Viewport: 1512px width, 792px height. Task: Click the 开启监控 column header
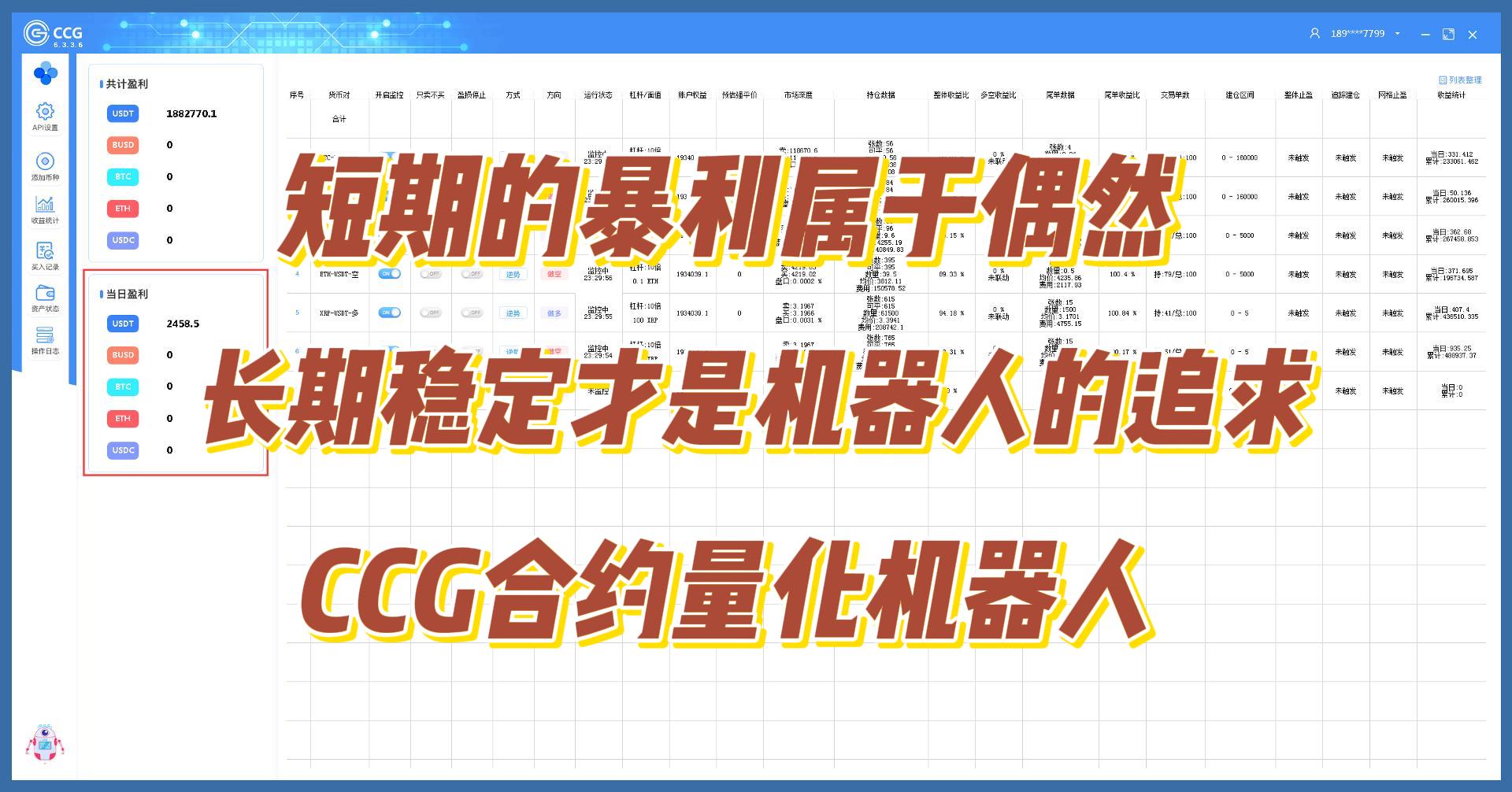(x=389, y=94)
